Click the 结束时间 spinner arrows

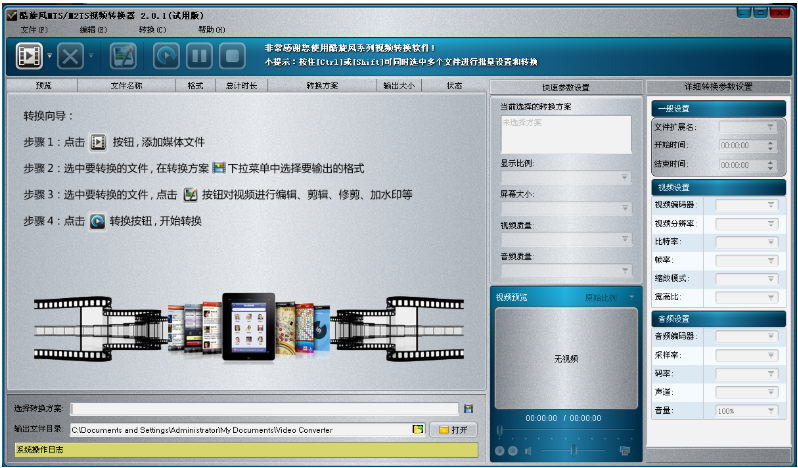[771, 165]
